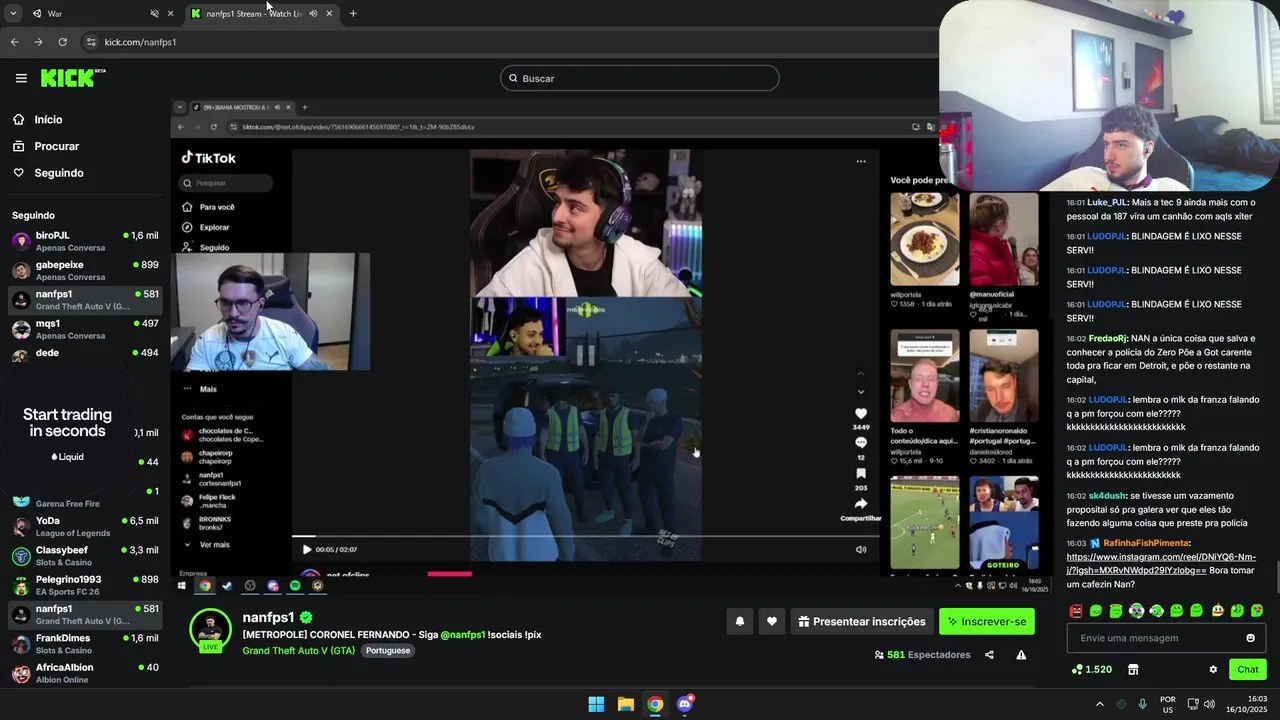1280x720 pixels.
Task: Open the Chrome tab search dropdown
Action: pyautogui.click(x=13, y=13)
